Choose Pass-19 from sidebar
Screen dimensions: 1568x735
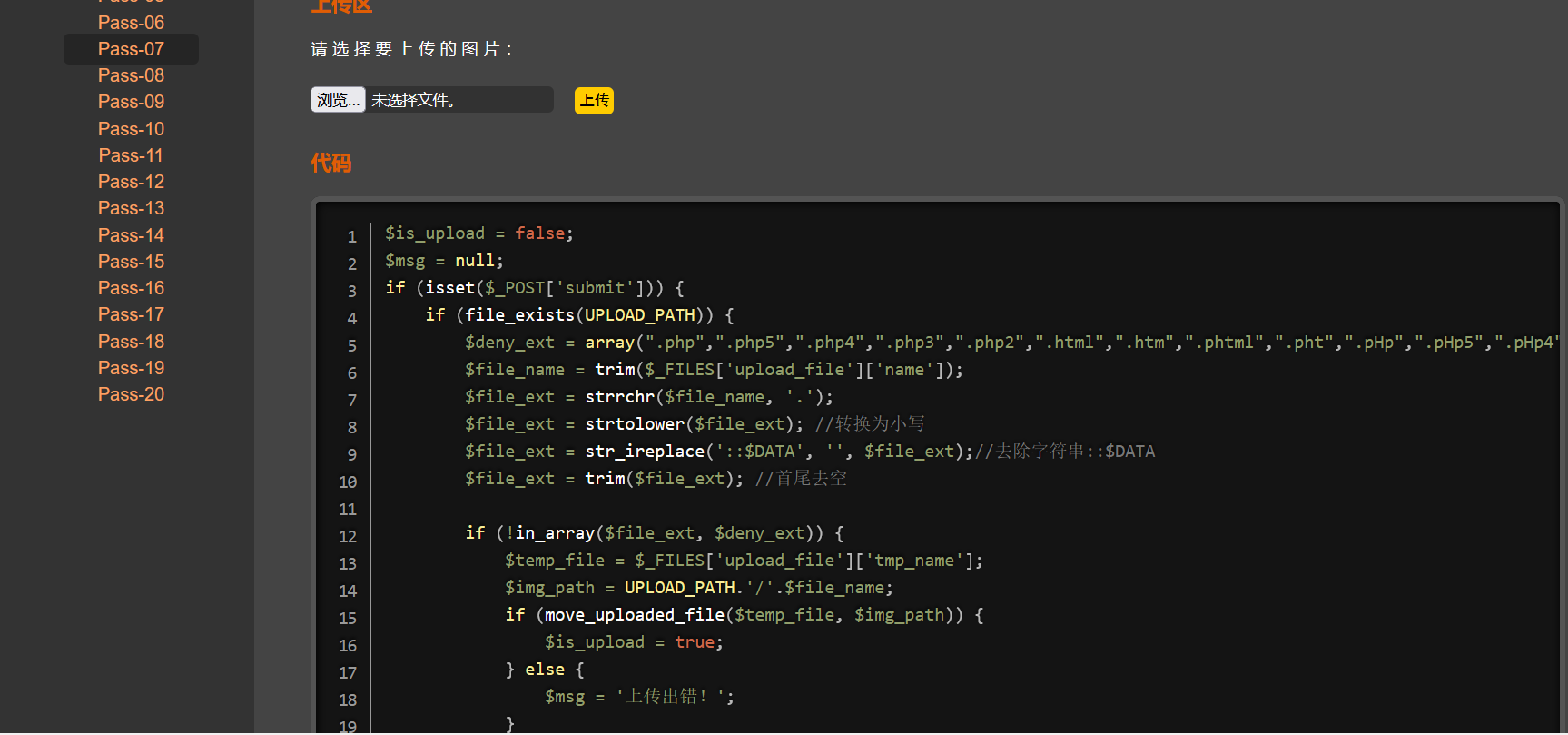(x=131, y=368)
